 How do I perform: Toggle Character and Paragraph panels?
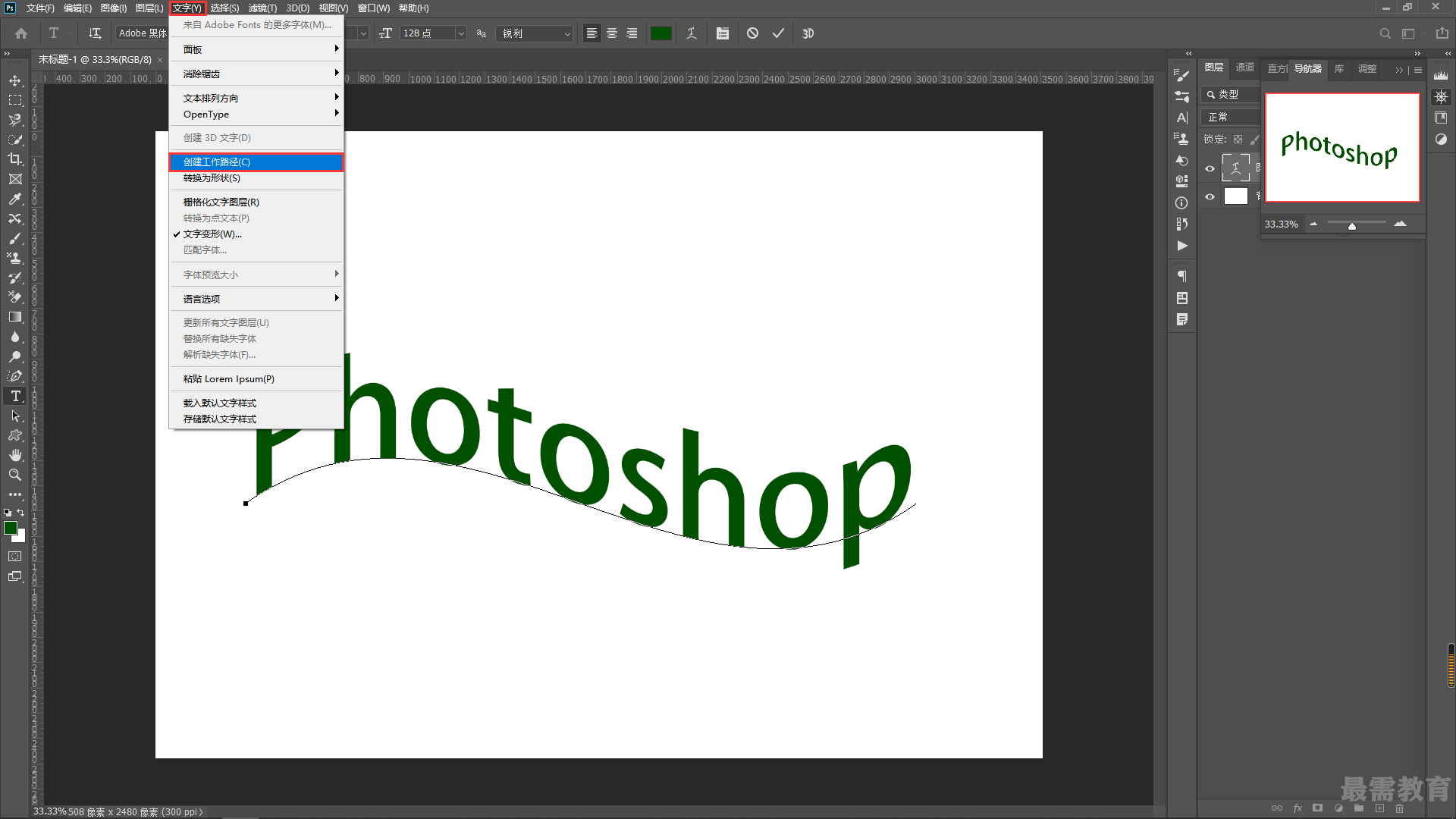tap(723, 33)
